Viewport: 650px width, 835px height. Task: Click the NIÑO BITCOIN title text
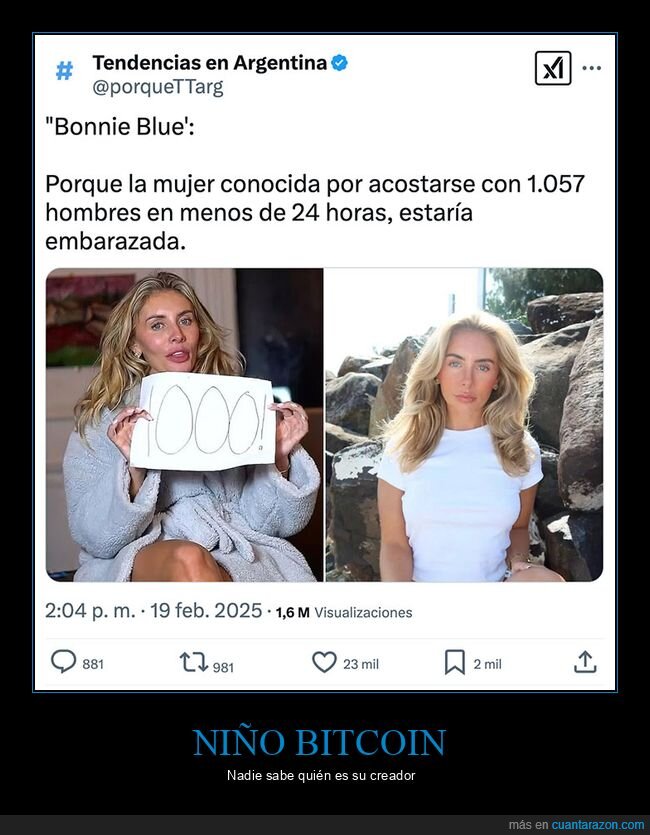319,742
